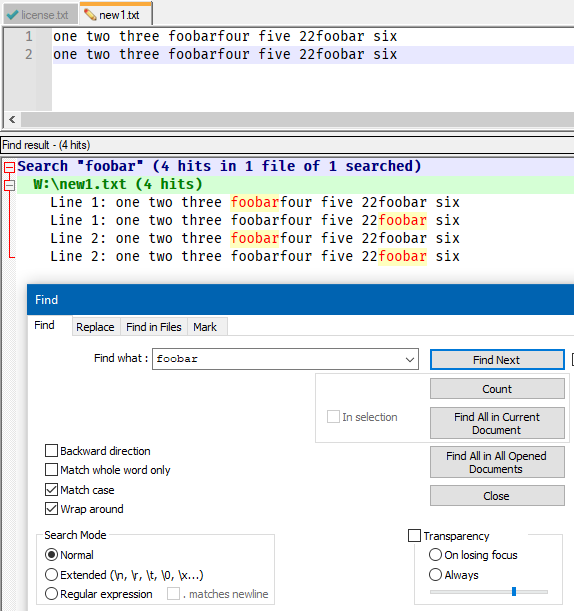This screenshot has width=574, height=611.
Task: Click the pencil icon on new1.txt tab
Action: 90,15
